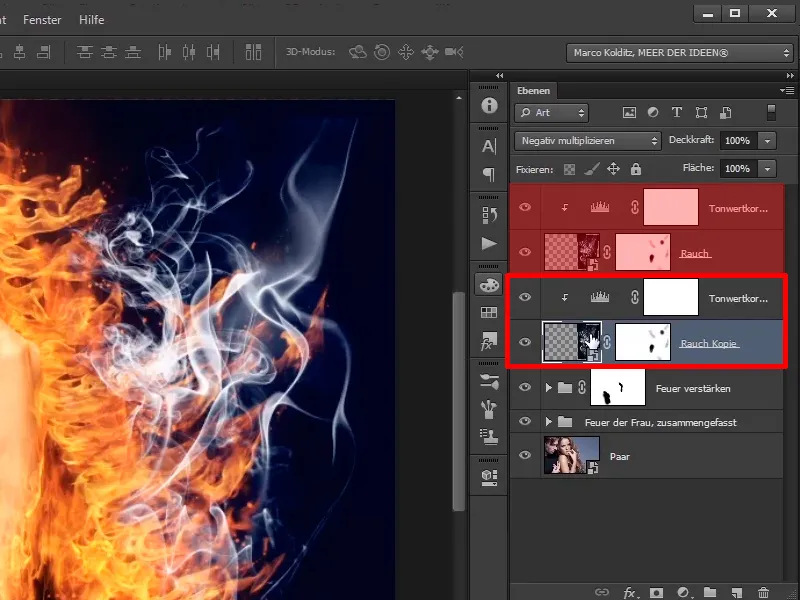This screenshot has width=800, height=600.
Task: Hide the Feuer verstärken group
Action: click(x=525, y=387)
